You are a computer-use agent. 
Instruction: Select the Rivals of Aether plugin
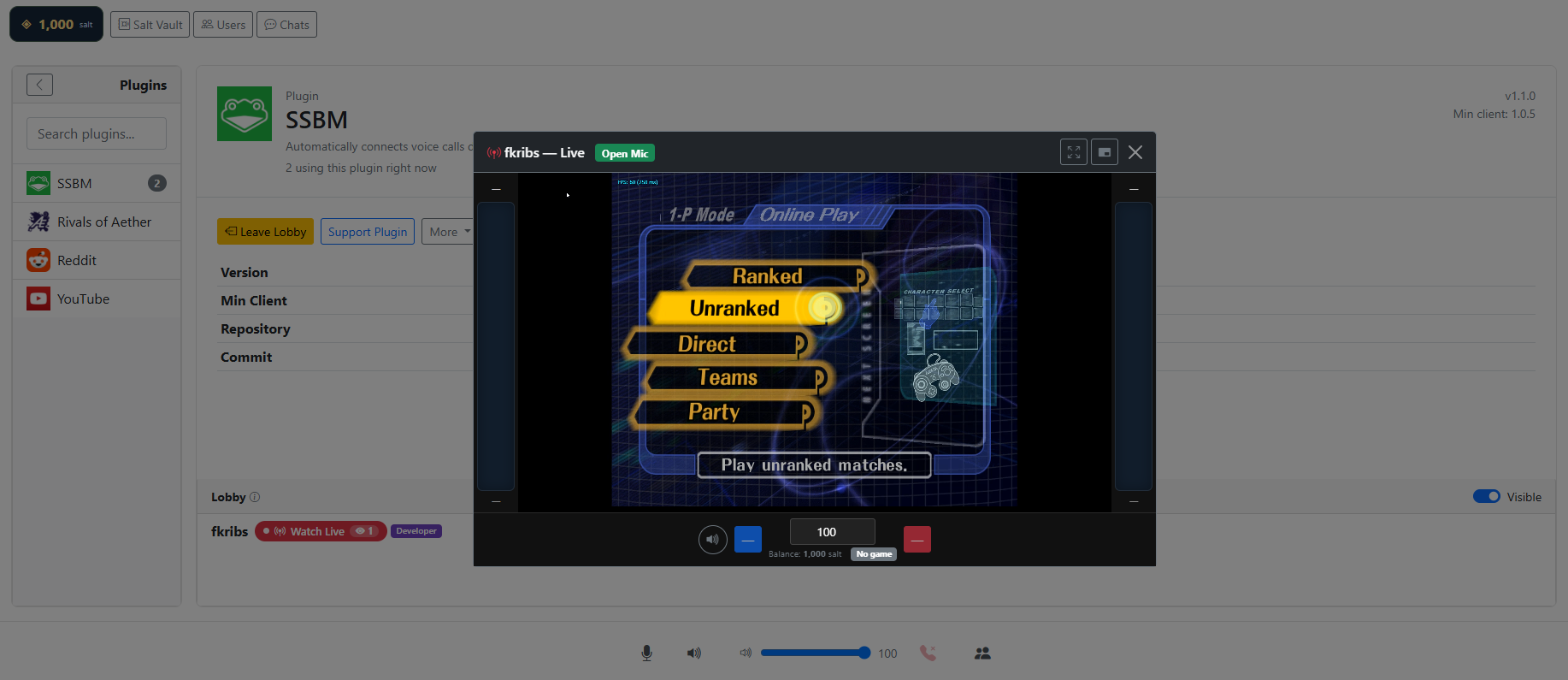[x=97, y=222]
